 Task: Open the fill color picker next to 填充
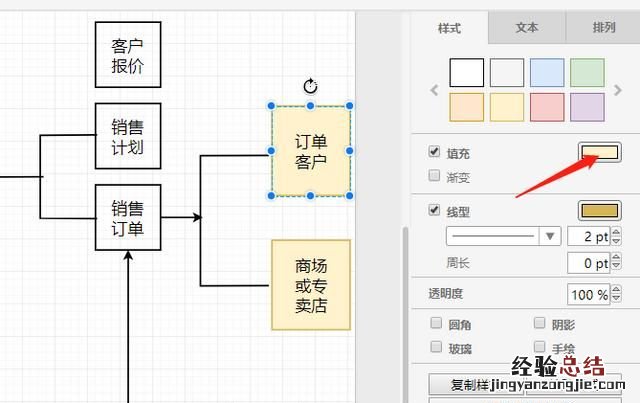(600, 153)
